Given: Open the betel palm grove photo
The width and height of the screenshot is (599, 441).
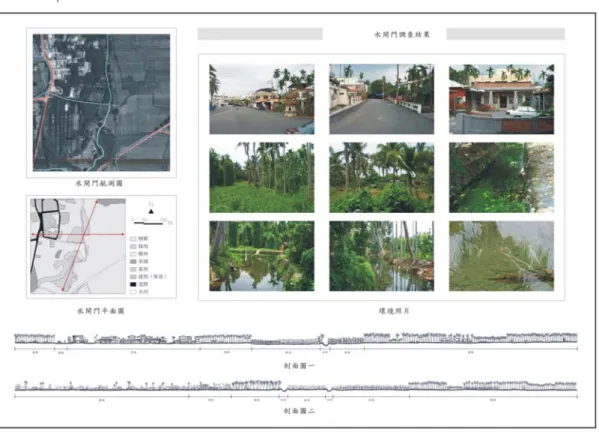Looking at the screenshot, I should [262, 178].
